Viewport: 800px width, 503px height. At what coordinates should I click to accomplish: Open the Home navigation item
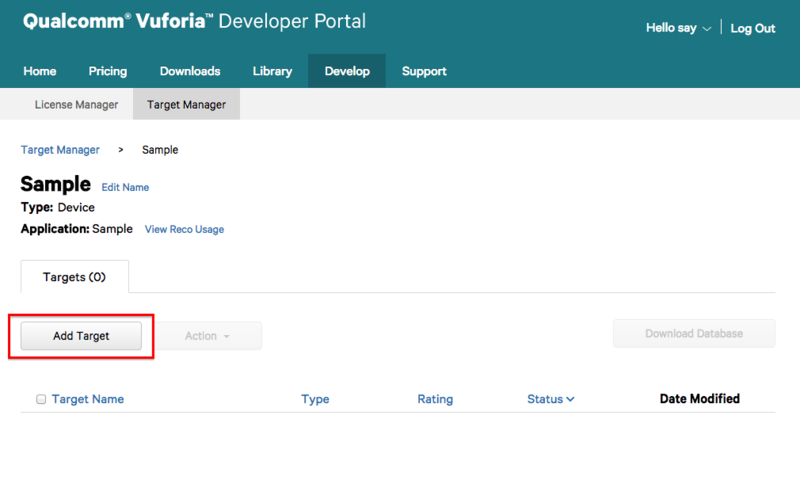tap(40, 71)
